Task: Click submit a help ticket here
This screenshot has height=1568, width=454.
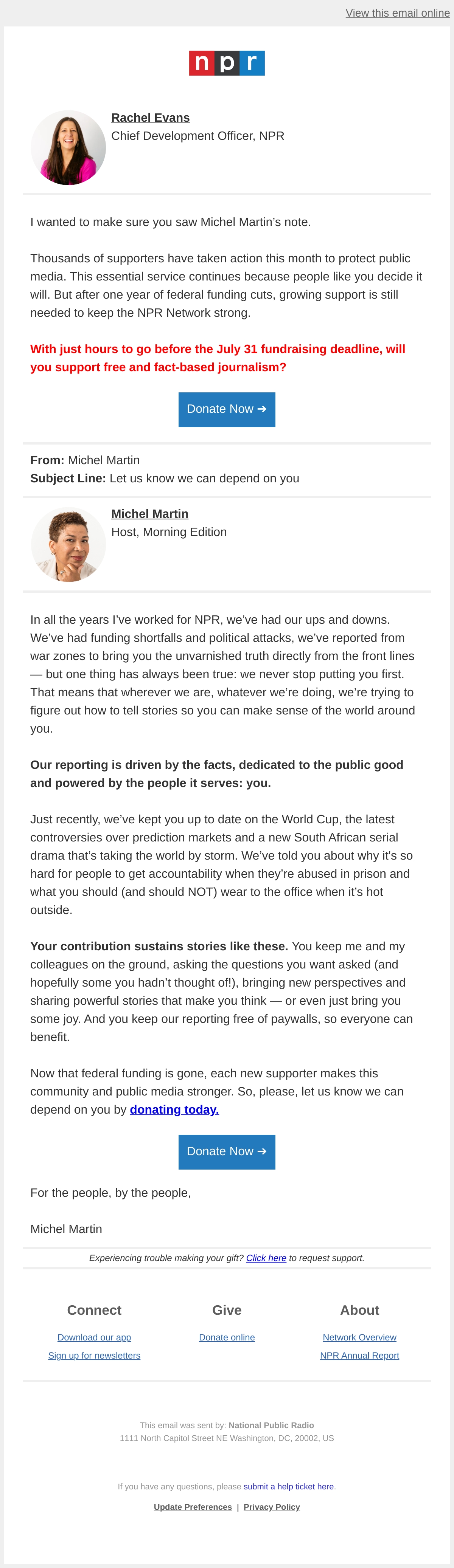Action: [288, 1486]
